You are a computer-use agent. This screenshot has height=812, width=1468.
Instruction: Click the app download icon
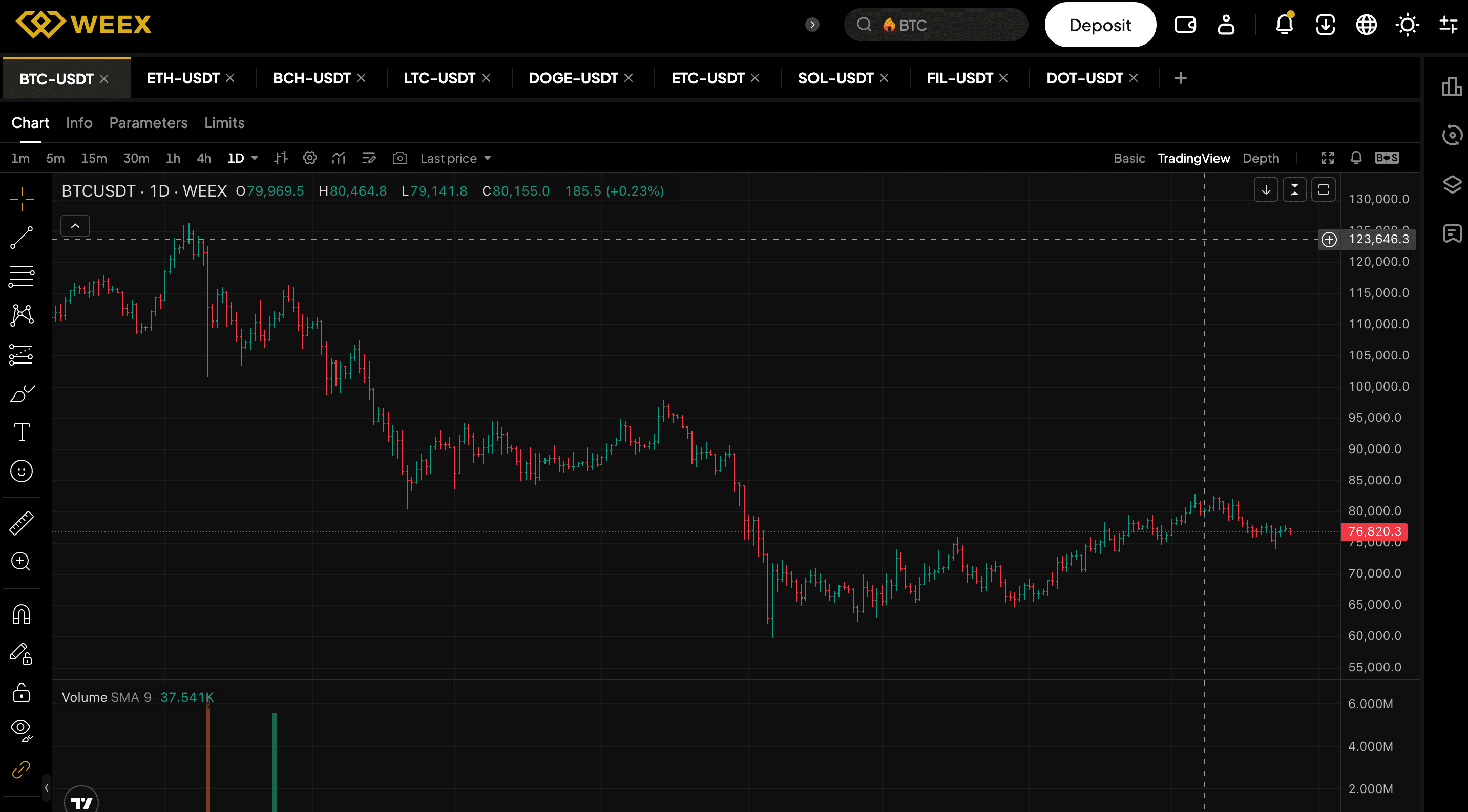point(1325,25)
